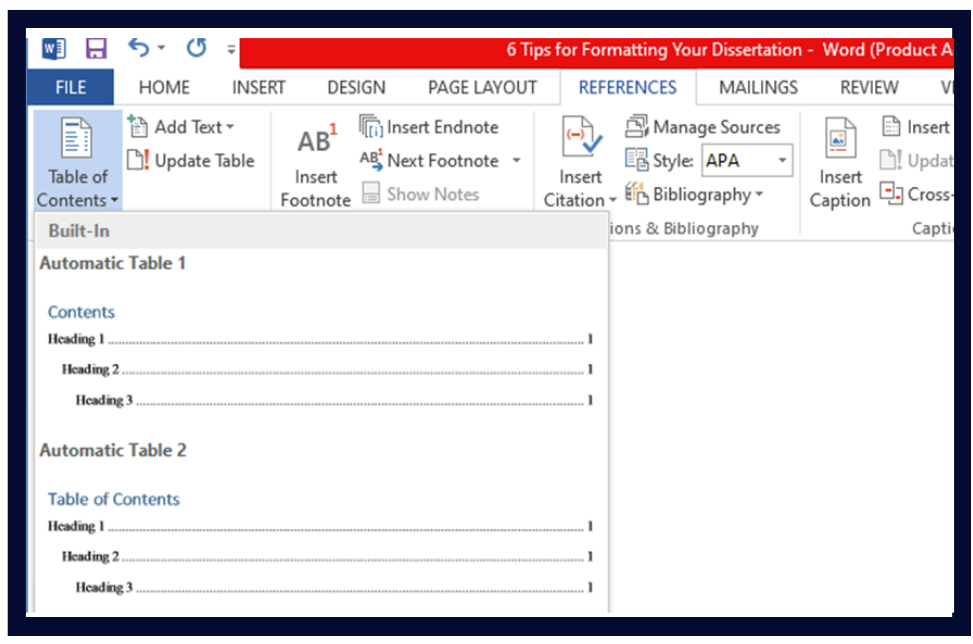Click Manage Sources in the ribbon
The height and width of the screenshot is (644, 973).
(703, 127)
